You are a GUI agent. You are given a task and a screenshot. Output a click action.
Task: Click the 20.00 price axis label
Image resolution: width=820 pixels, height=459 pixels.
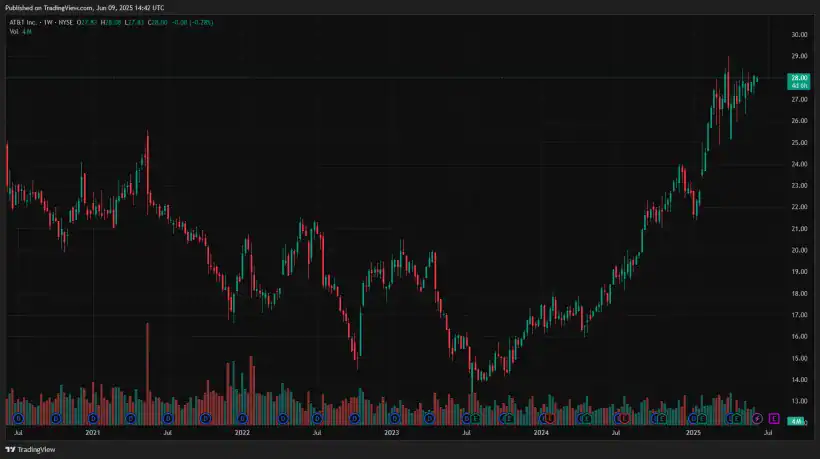coord(798,251)
